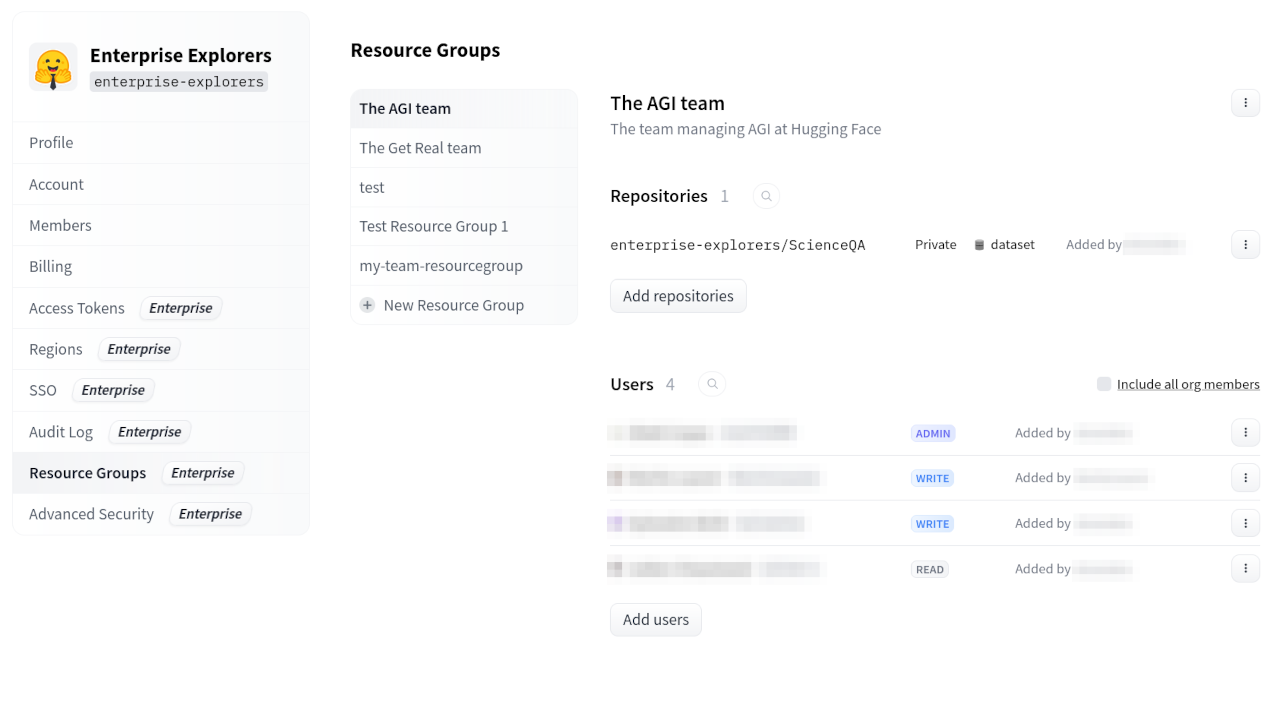The image size is (1280, 720).
Task: Select The Get Real team resource group
Action: [x=420, y=147]
